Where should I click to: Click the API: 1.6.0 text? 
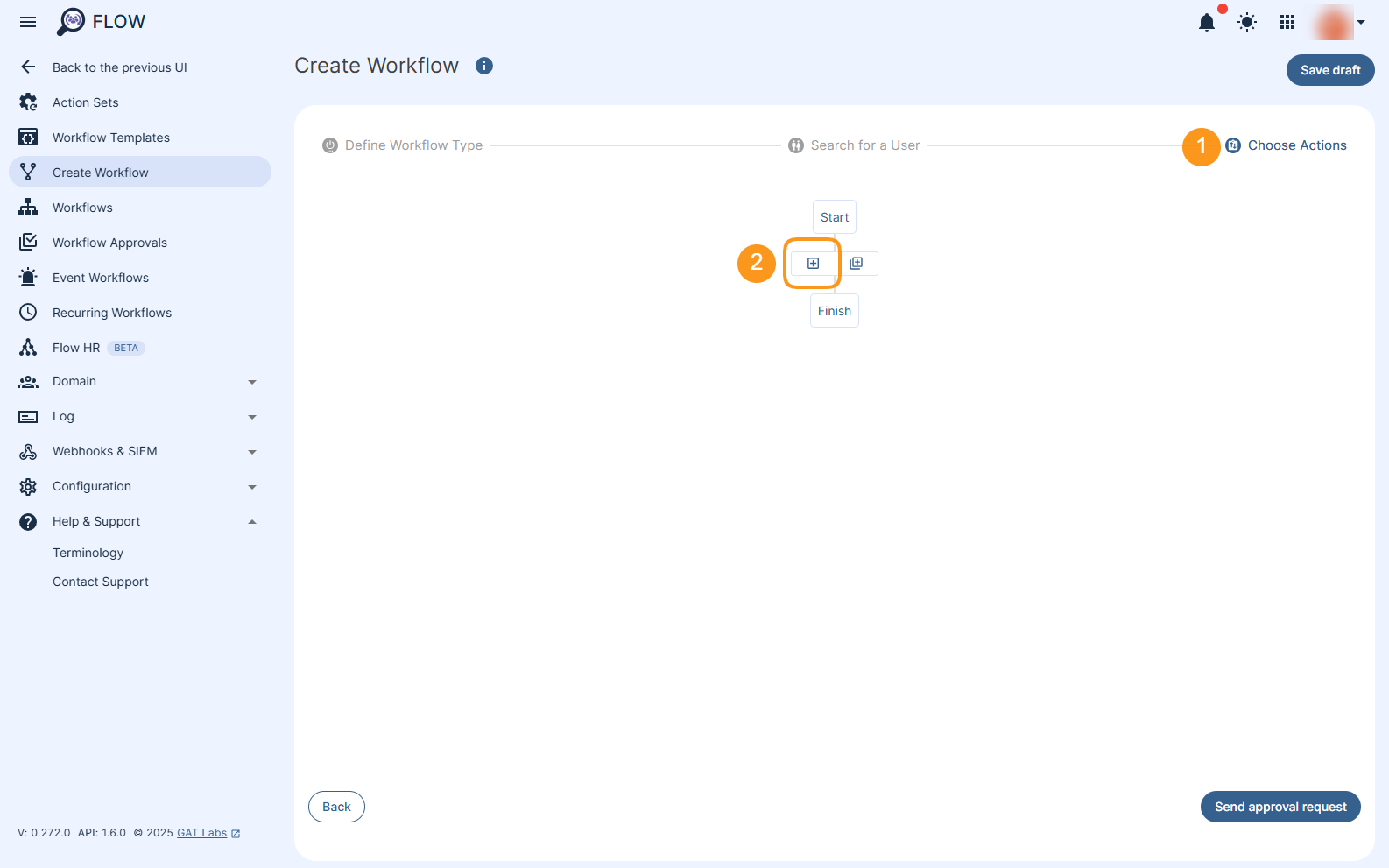tap(102, 833)
